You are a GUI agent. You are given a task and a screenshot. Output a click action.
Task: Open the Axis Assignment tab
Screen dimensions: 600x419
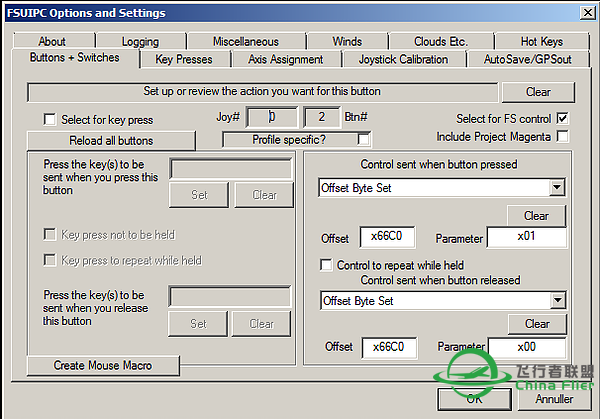(x=285, y=59)
